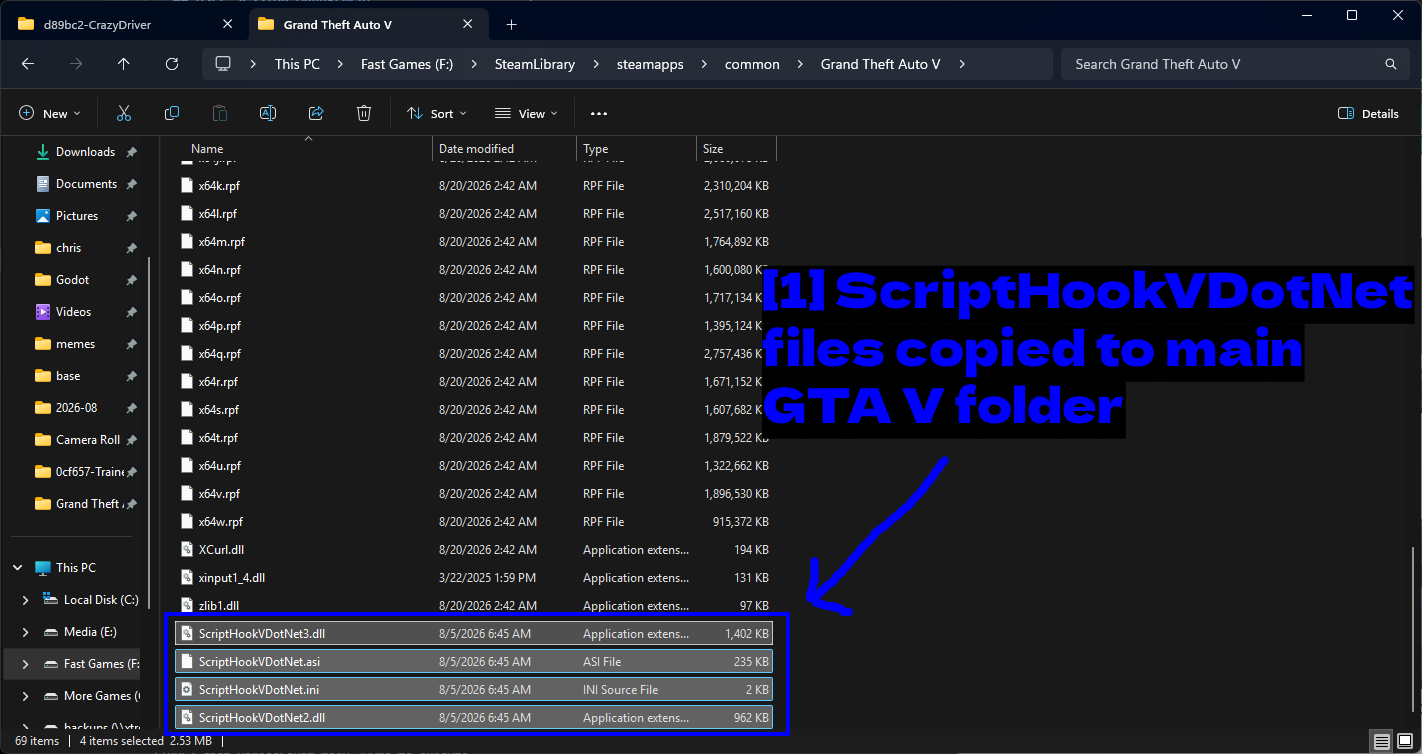The image size is (1422, 754).
Task: Go back with the left arrow
Action: coord(28,64)
